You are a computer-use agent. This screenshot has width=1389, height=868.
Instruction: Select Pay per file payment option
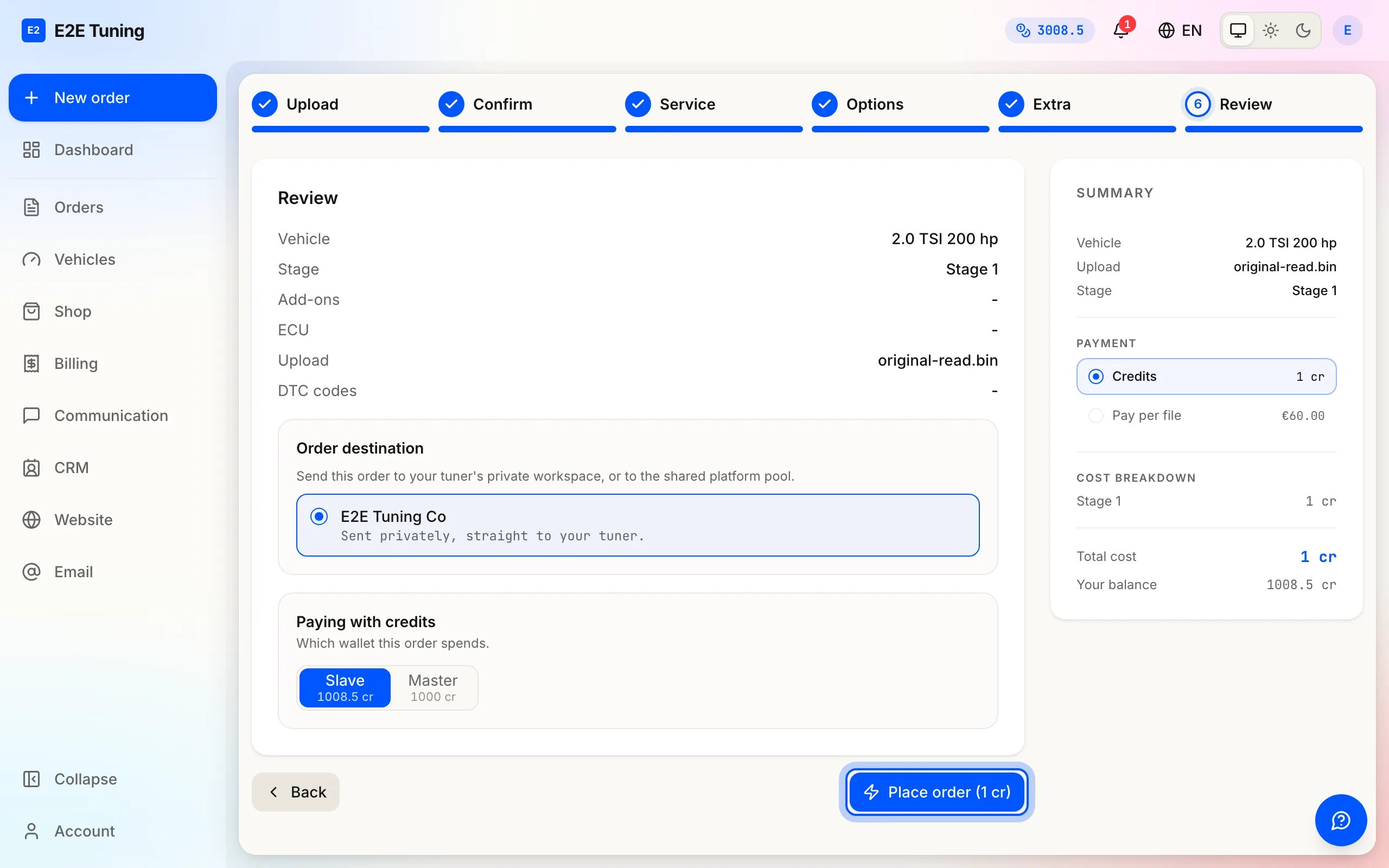point(1206,416)
